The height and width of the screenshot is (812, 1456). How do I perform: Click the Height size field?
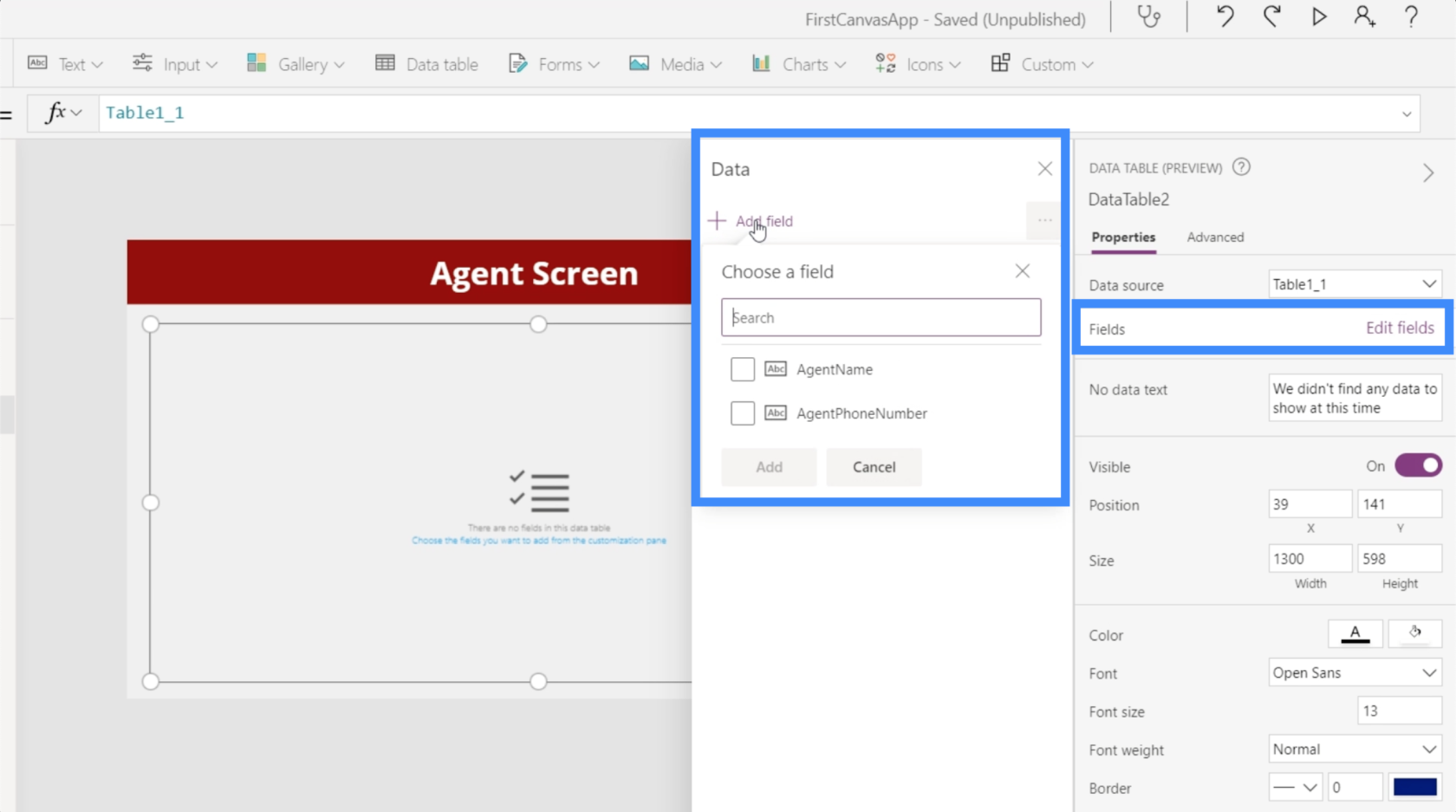1399,559
